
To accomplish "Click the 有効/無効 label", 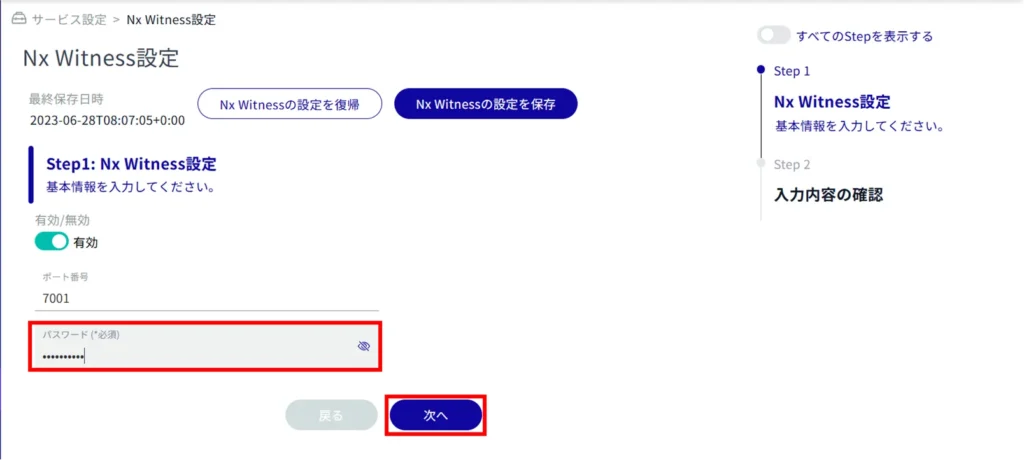I will pyautogui.click(x=62, y=220).
